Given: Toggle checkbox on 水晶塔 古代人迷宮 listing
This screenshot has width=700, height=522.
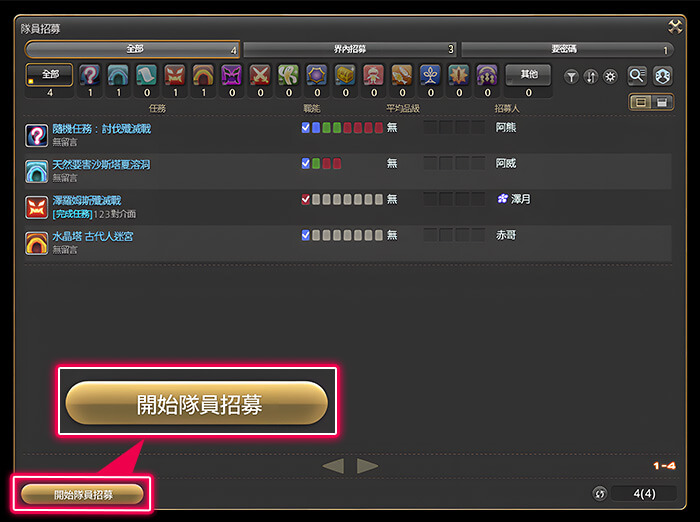Looking at the screenshot, I should coord(306,236).
